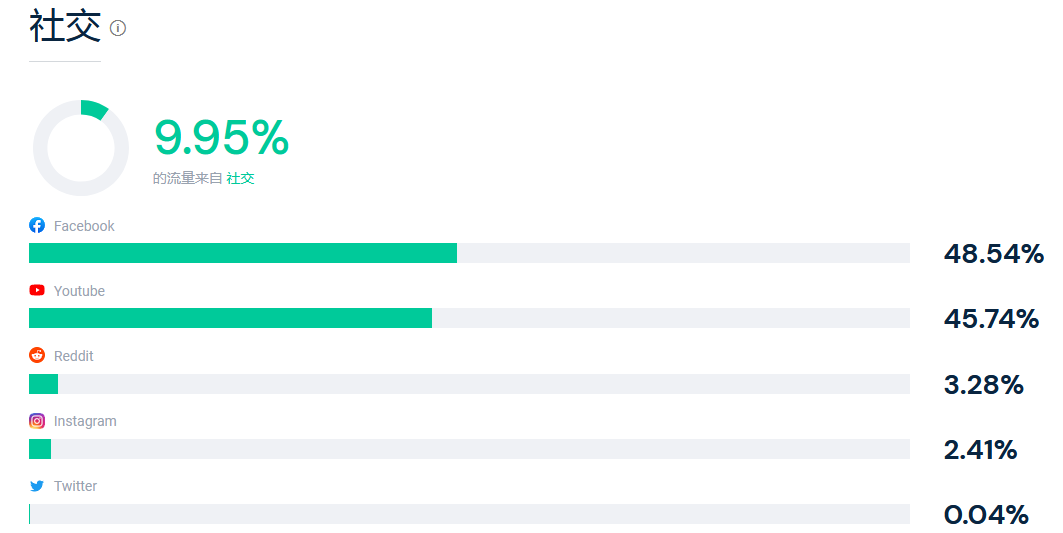
Task: Click the social traffic donut chart
Action: (x=81, y=148)
